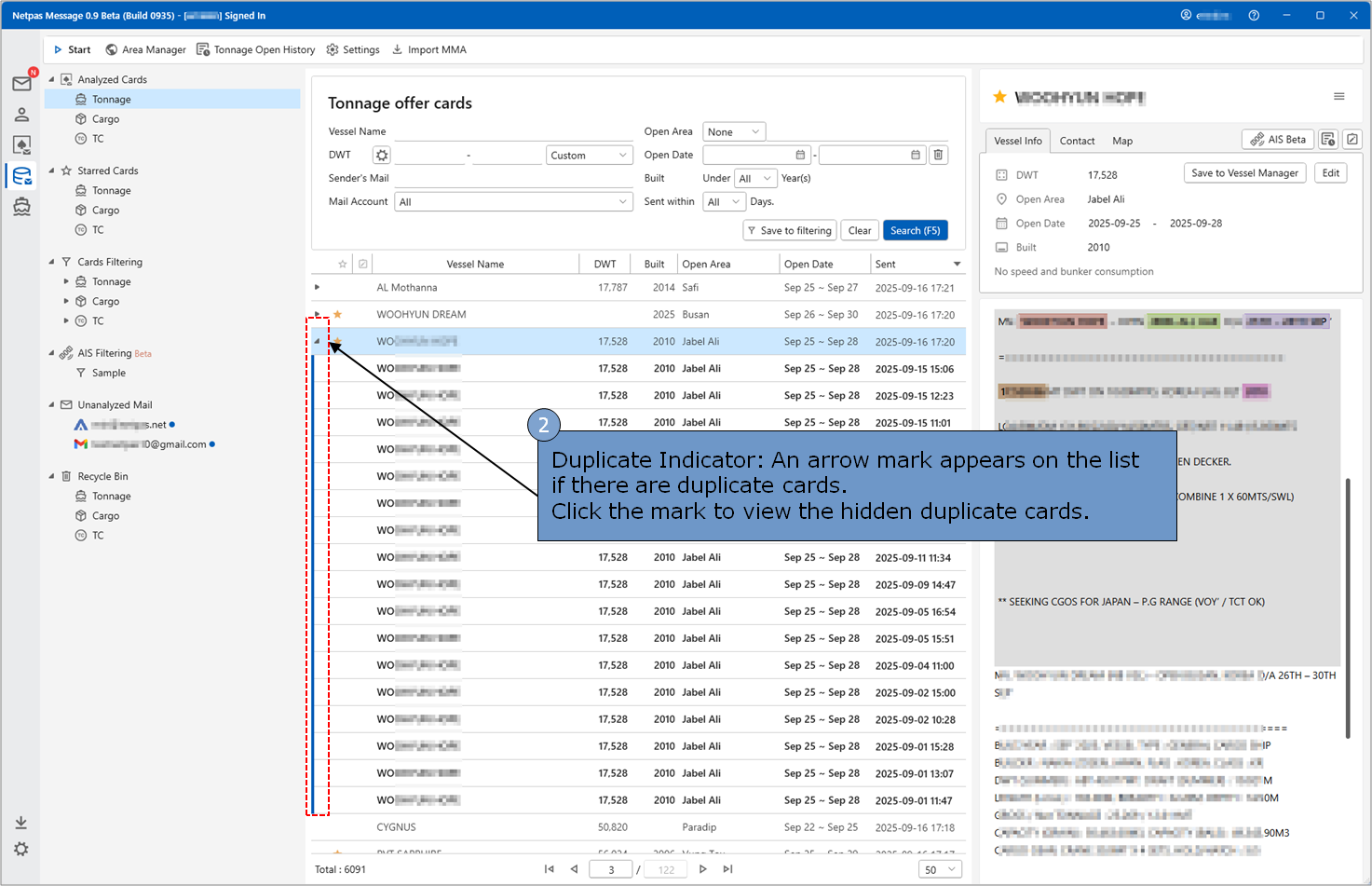Open the contacts icon in left sidebar

point(21,115)
